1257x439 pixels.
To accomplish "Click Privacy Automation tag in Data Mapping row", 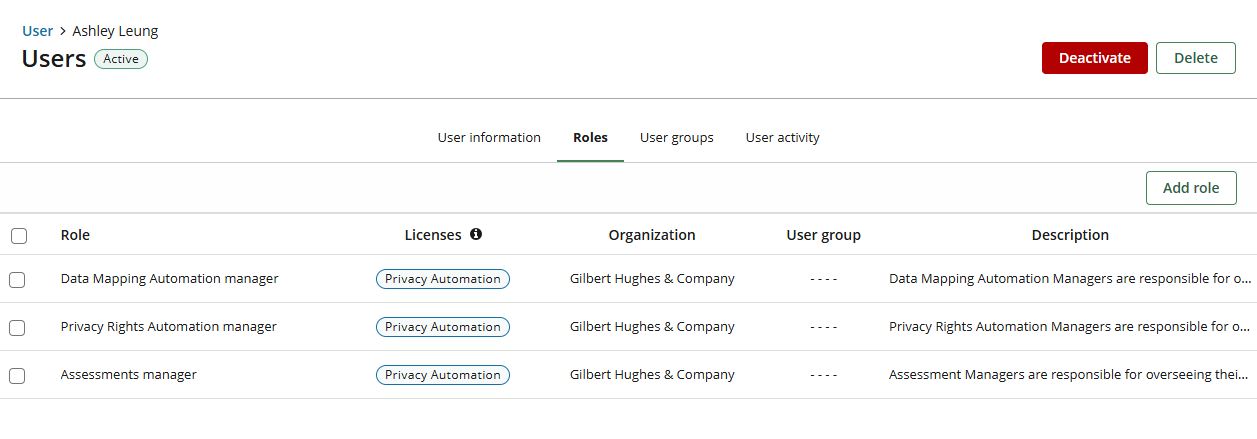I will pyautogui.click(x=443, y=279).
